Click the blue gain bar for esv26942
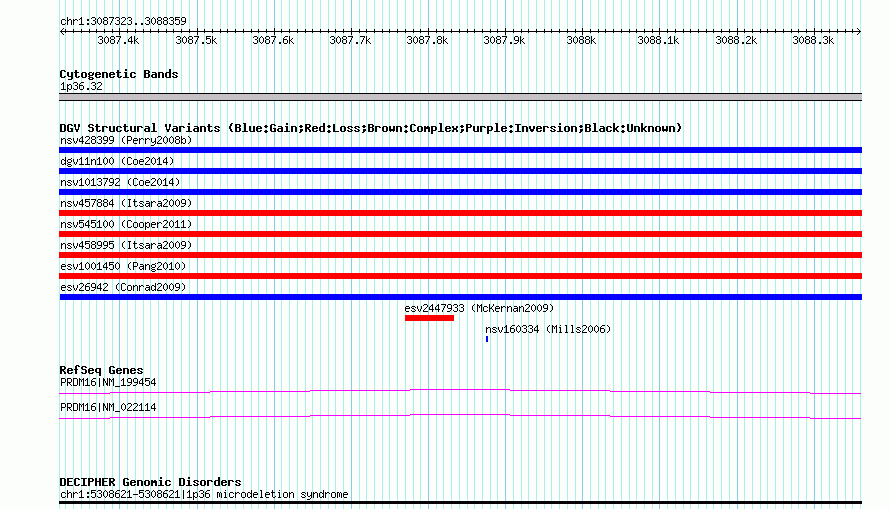The image size is (890, 509). (x=460, y=297)
